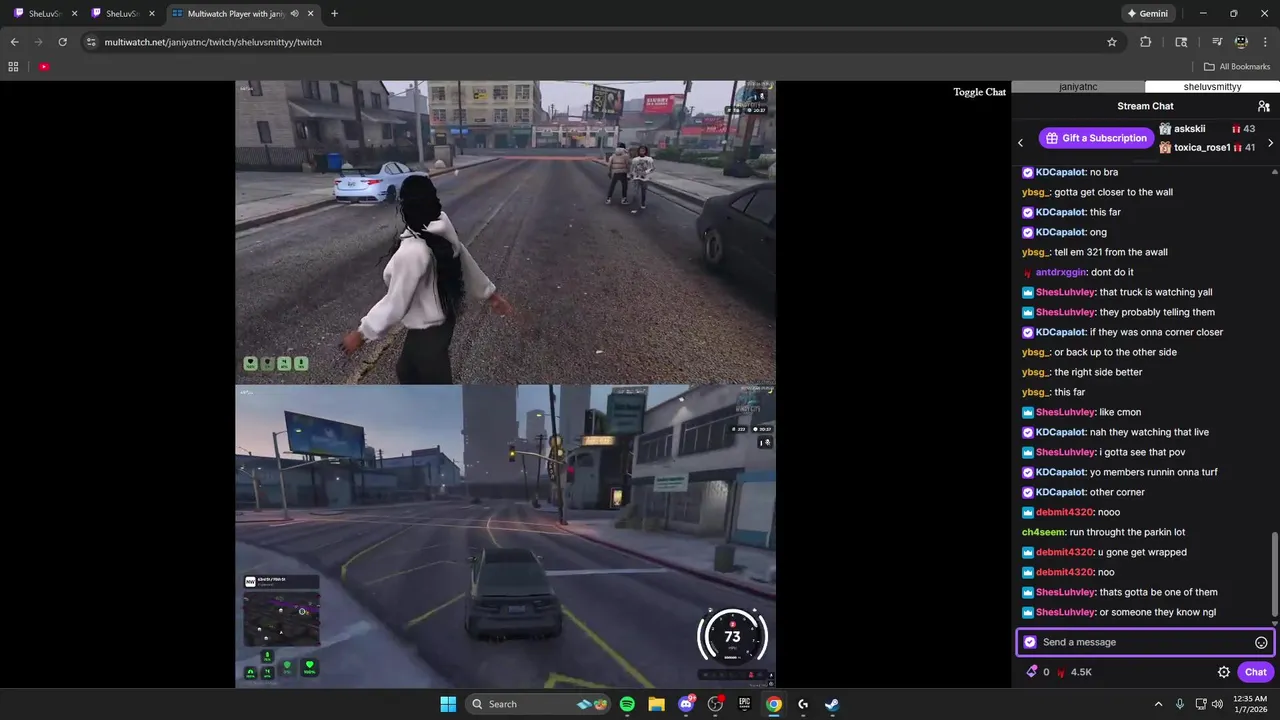Bookmark this page with the star icon

[1112, 42]
